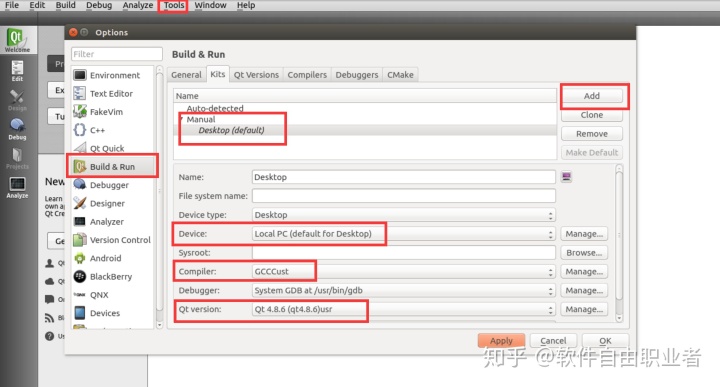Select Analyzer category
The width and height of the screenshot is (720, 387).
click(x=112, y=221)
